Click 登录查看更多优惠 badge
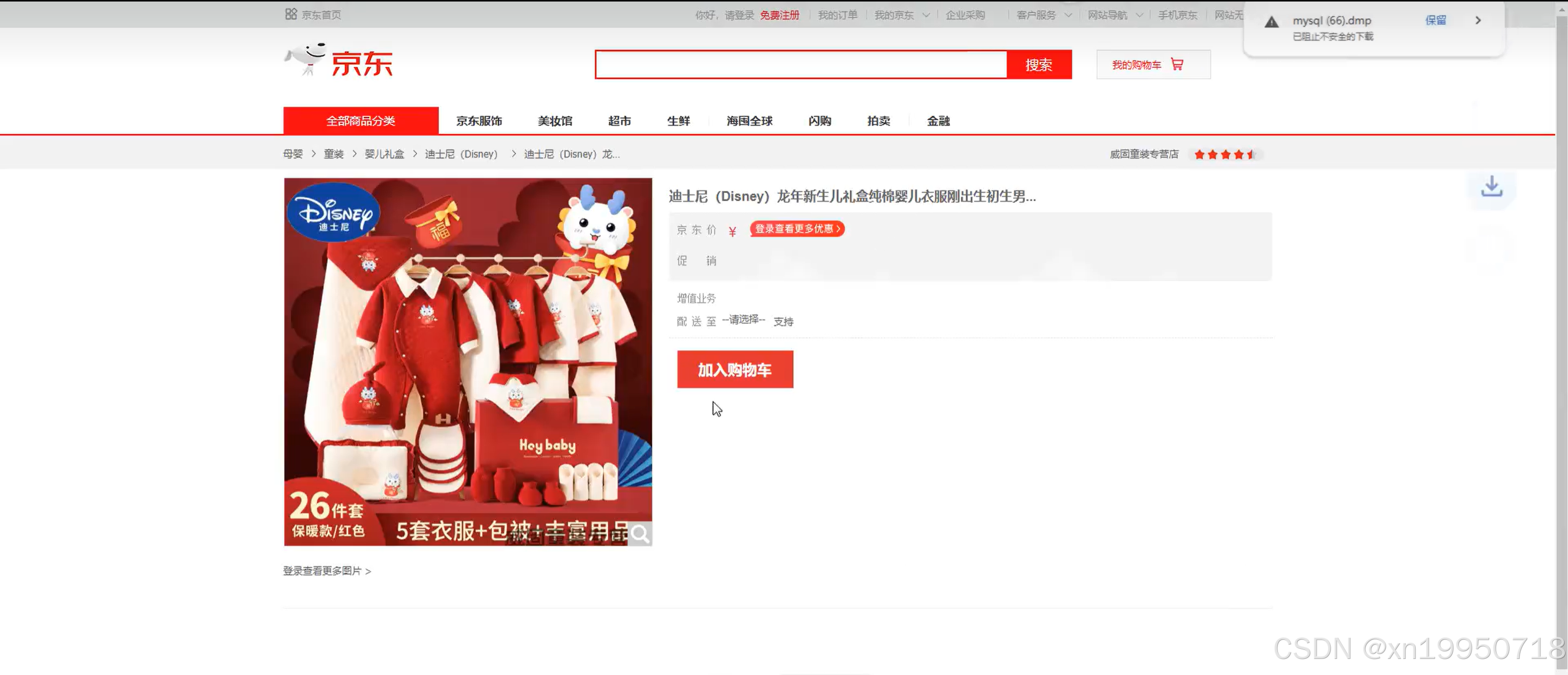1568x675 pixels. click(x=797, y=229)
